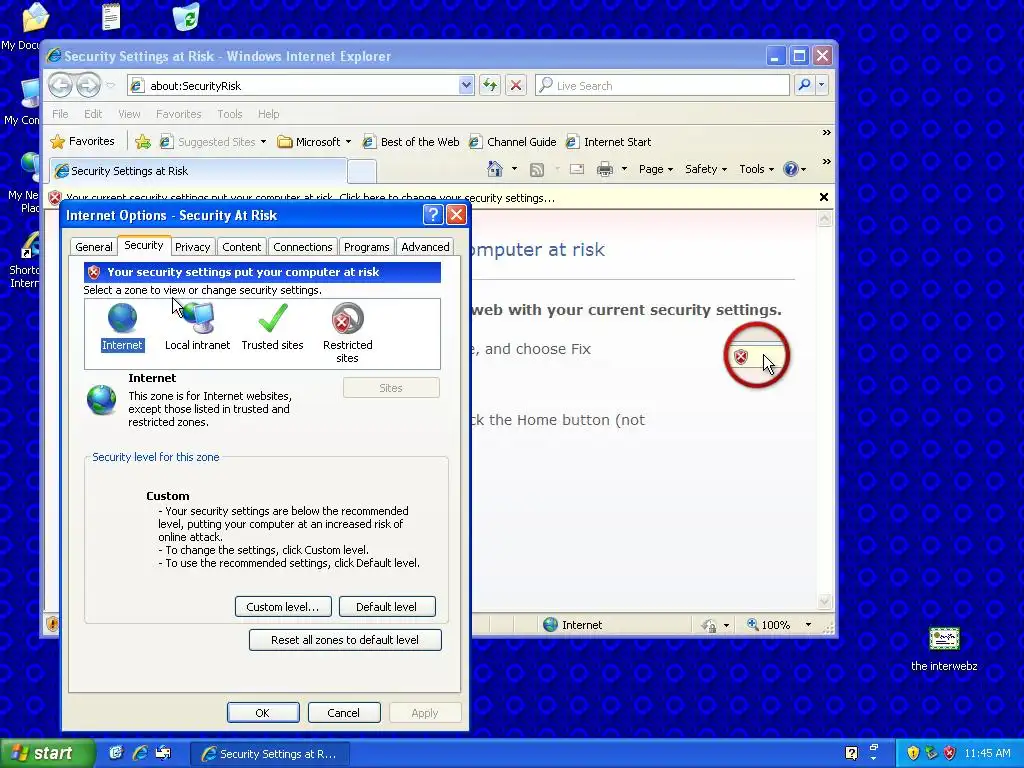Open the Page menu dropdown
This screenshot has height=768, width=1024.
tap(656, 169)
